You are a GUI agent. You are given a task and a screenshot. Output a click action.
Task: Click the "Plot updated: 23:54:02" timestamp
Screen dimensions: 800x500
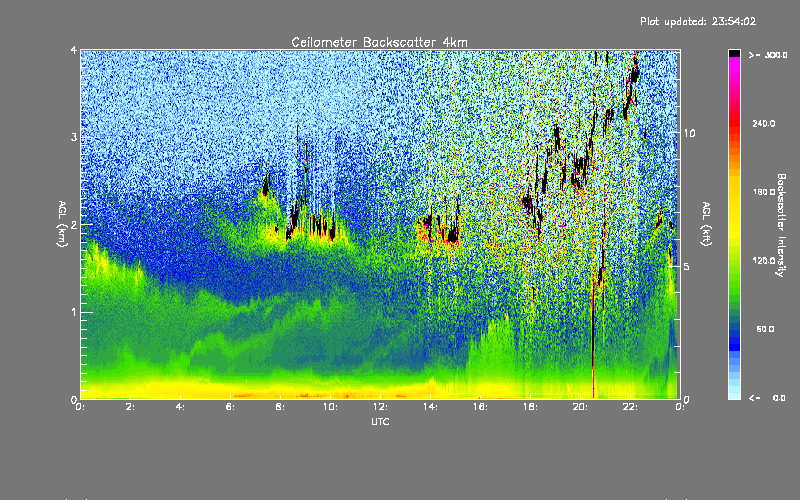(698, 21)
